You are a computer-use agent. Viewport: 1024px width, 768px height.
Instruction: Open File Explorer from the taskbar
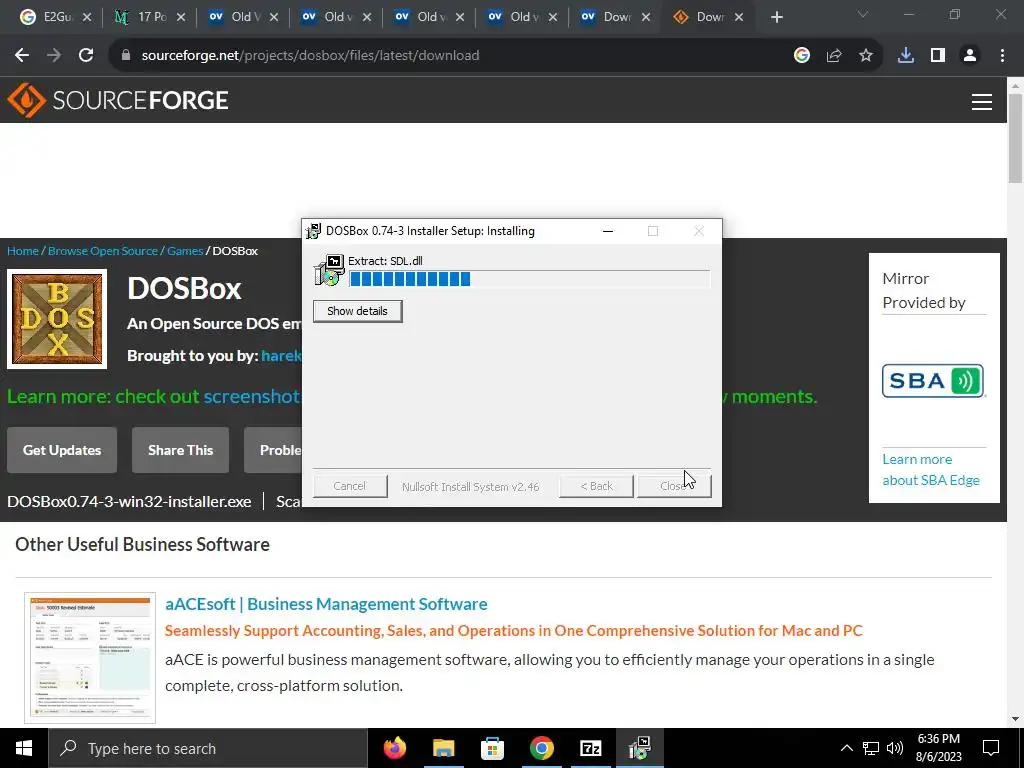point(443,748)
